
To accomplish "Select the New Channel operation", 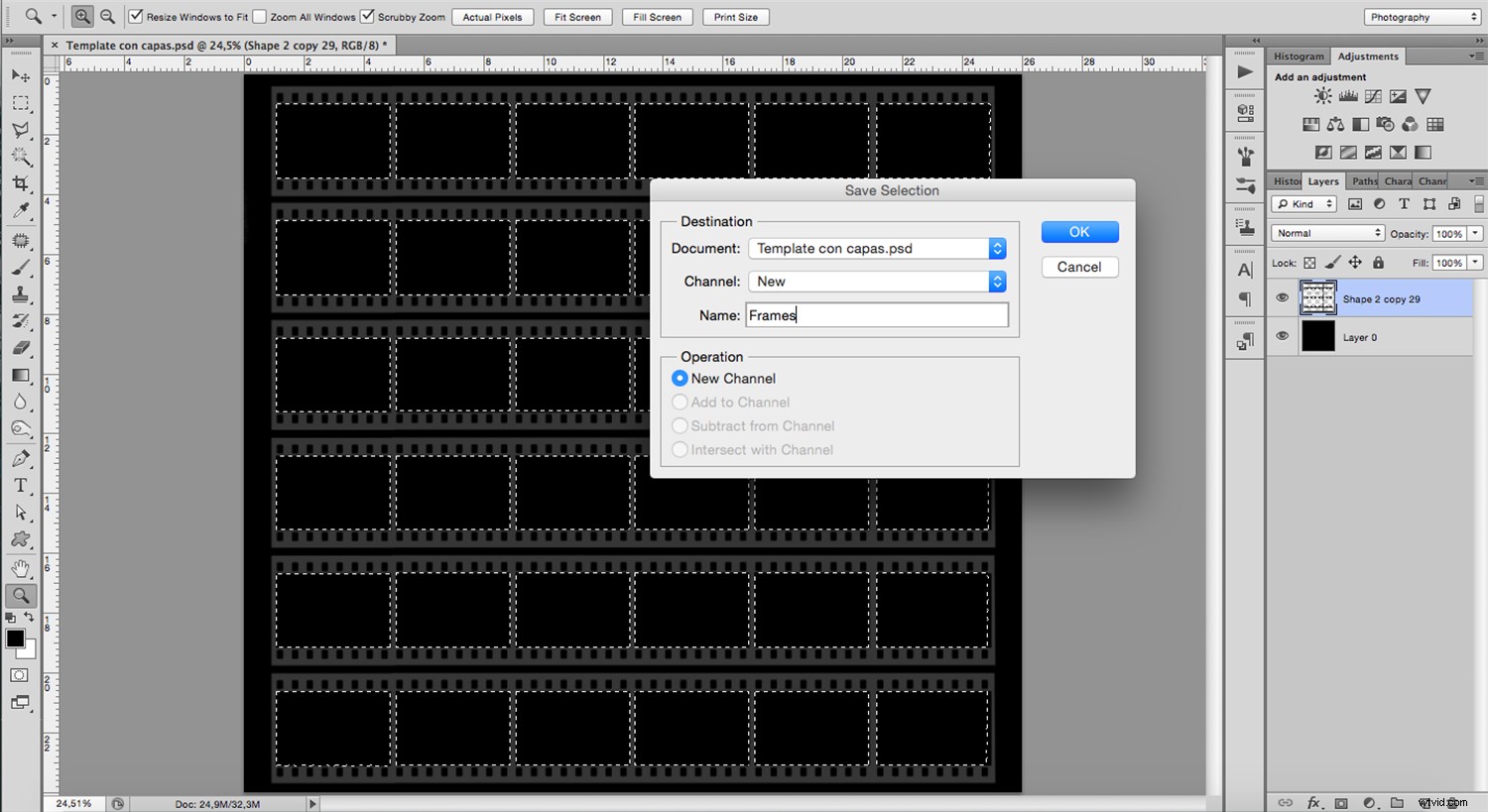I will (x=681, y=378).
